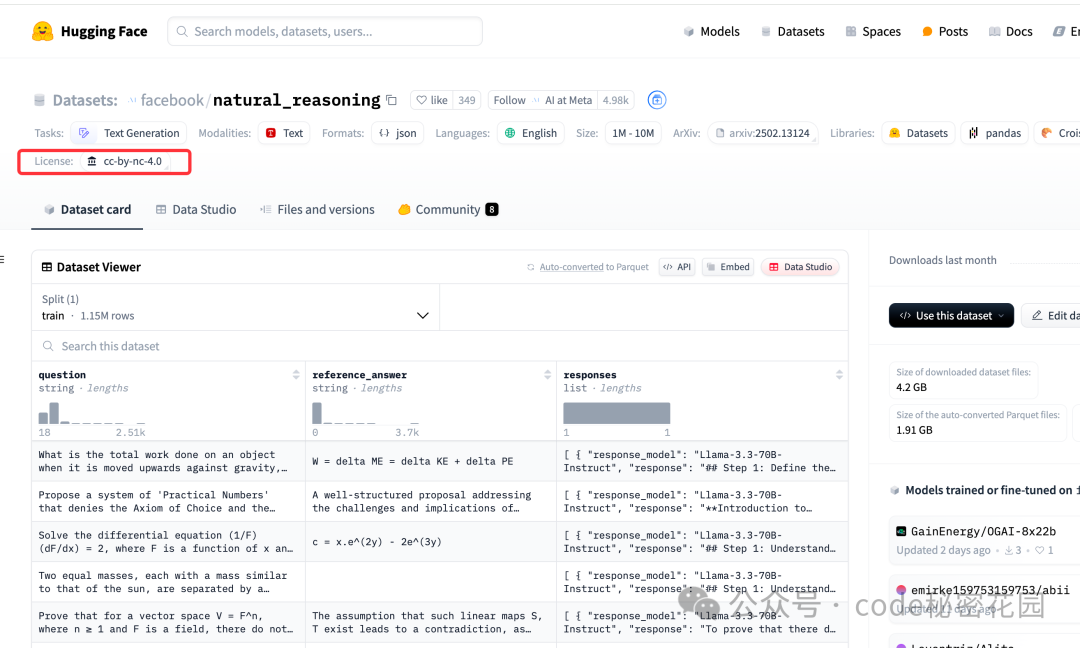The image size is (1080, 648).
Task: Expand the Split train dropdown
Action: (x=236, y=307)
